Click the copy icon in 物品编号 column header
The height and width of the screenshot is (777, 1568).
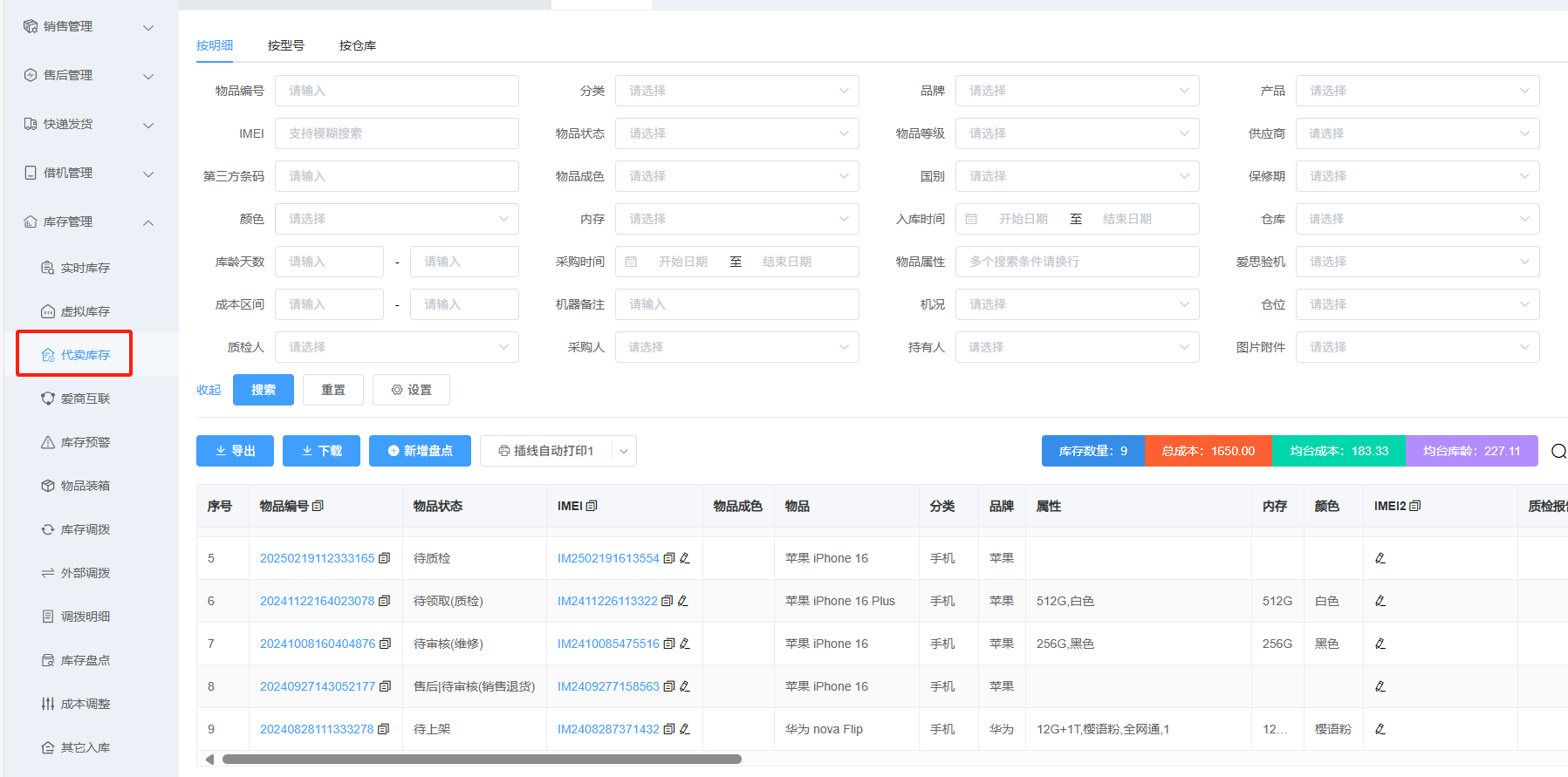tap(318, 506)
